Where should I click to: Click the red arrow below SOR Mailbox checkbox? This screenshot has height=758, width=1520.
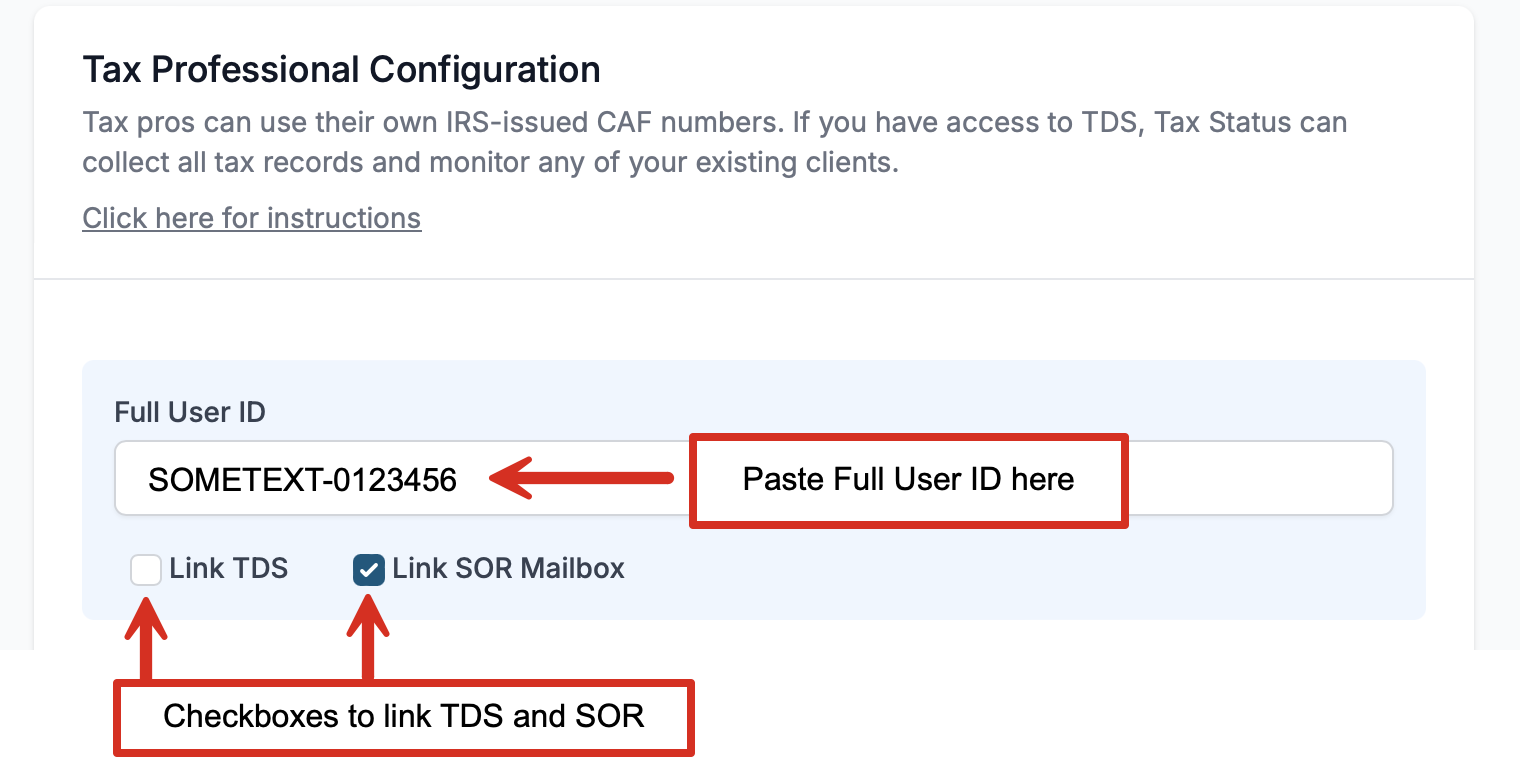tap(368, 638)
